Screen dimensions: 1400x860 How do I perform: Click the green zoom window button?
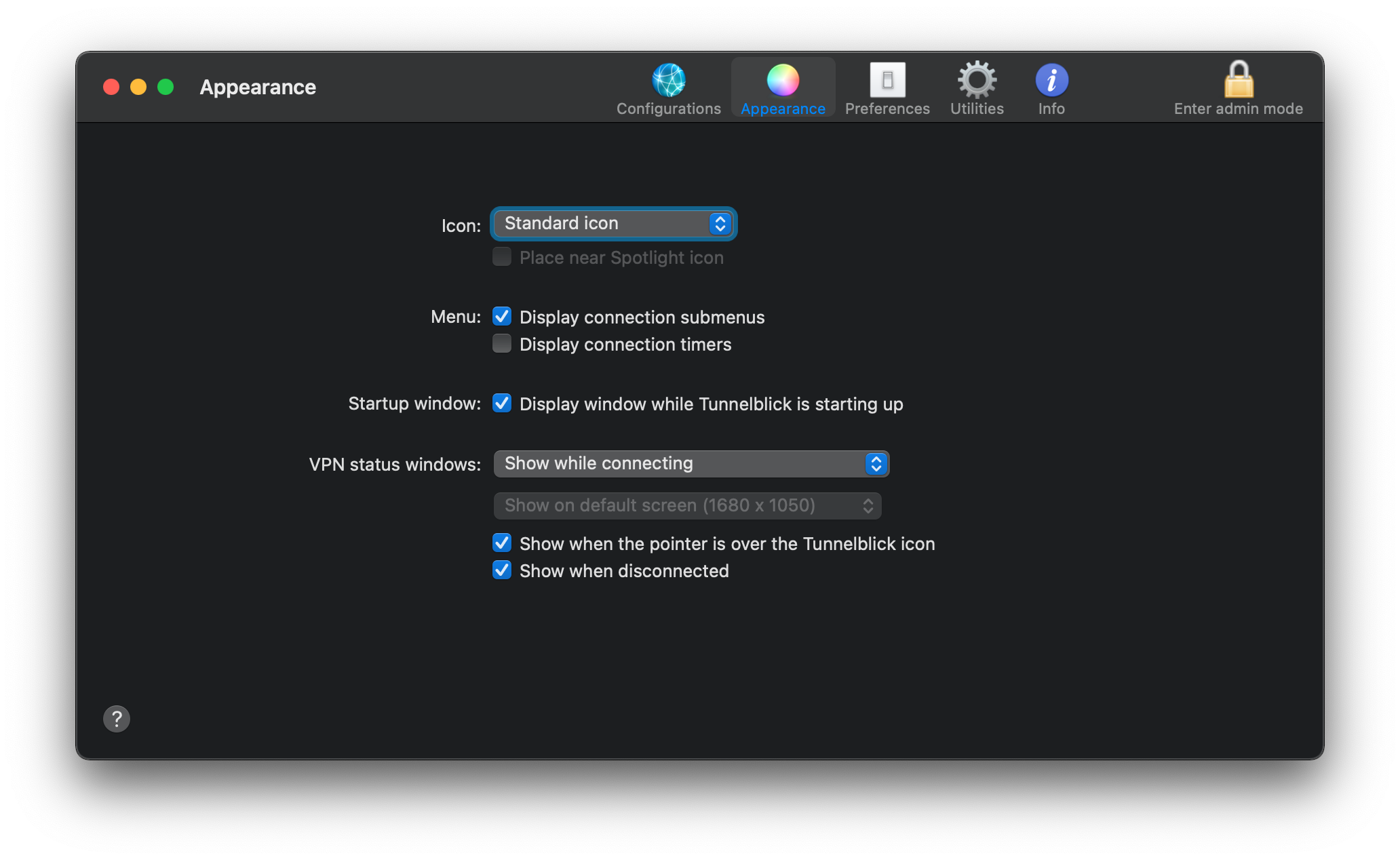tap(166, 87)
